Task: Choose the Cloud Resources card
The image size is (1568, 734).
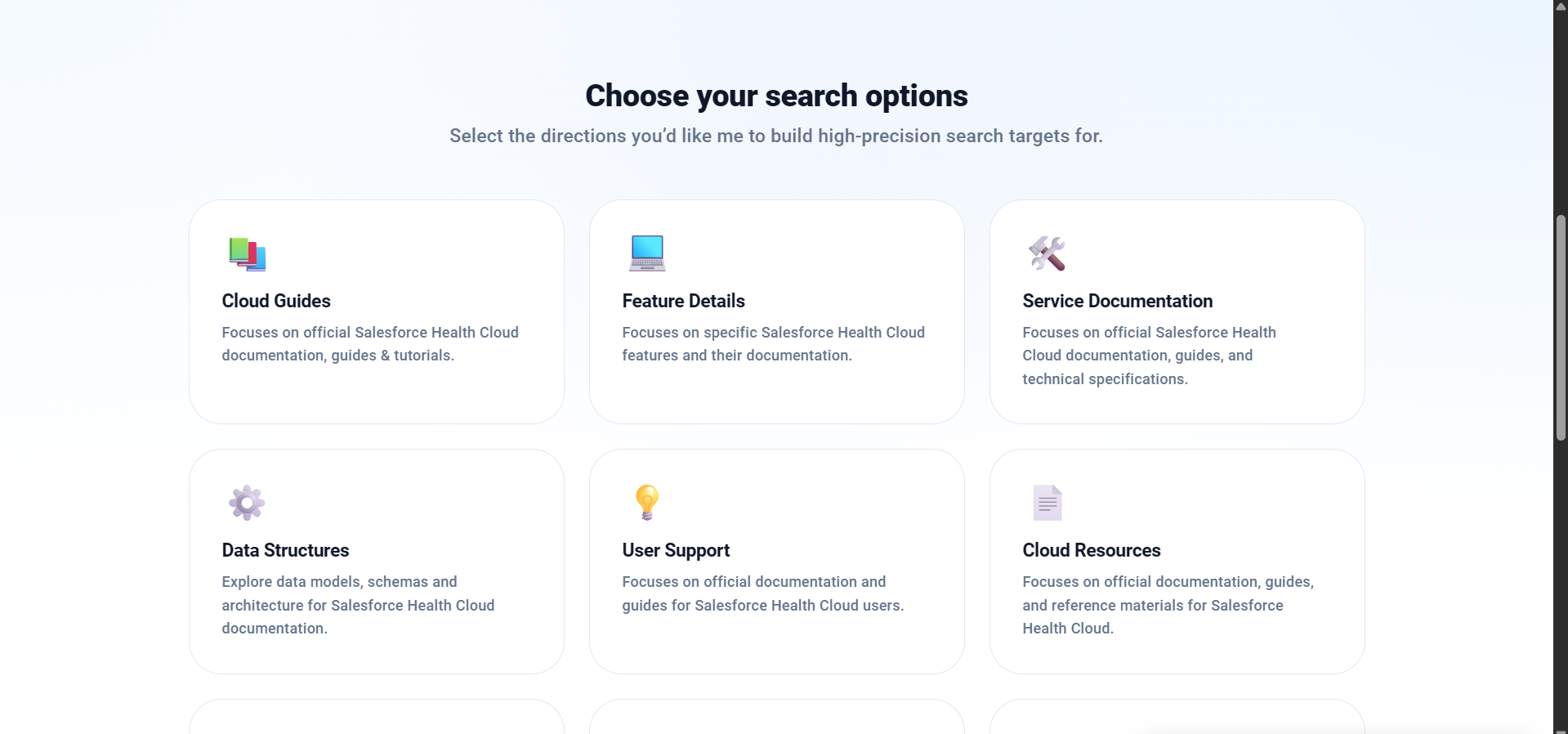Action: tap(1177, 561)
